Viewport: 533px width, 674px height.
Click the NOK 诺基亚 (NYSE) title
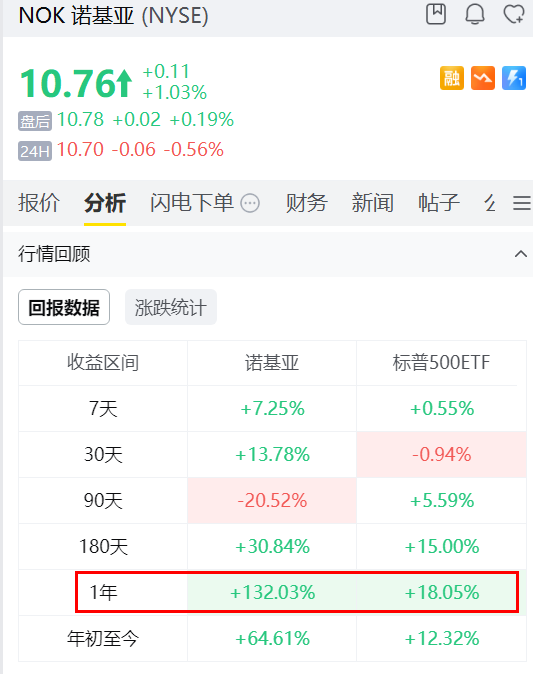point(113,15)
